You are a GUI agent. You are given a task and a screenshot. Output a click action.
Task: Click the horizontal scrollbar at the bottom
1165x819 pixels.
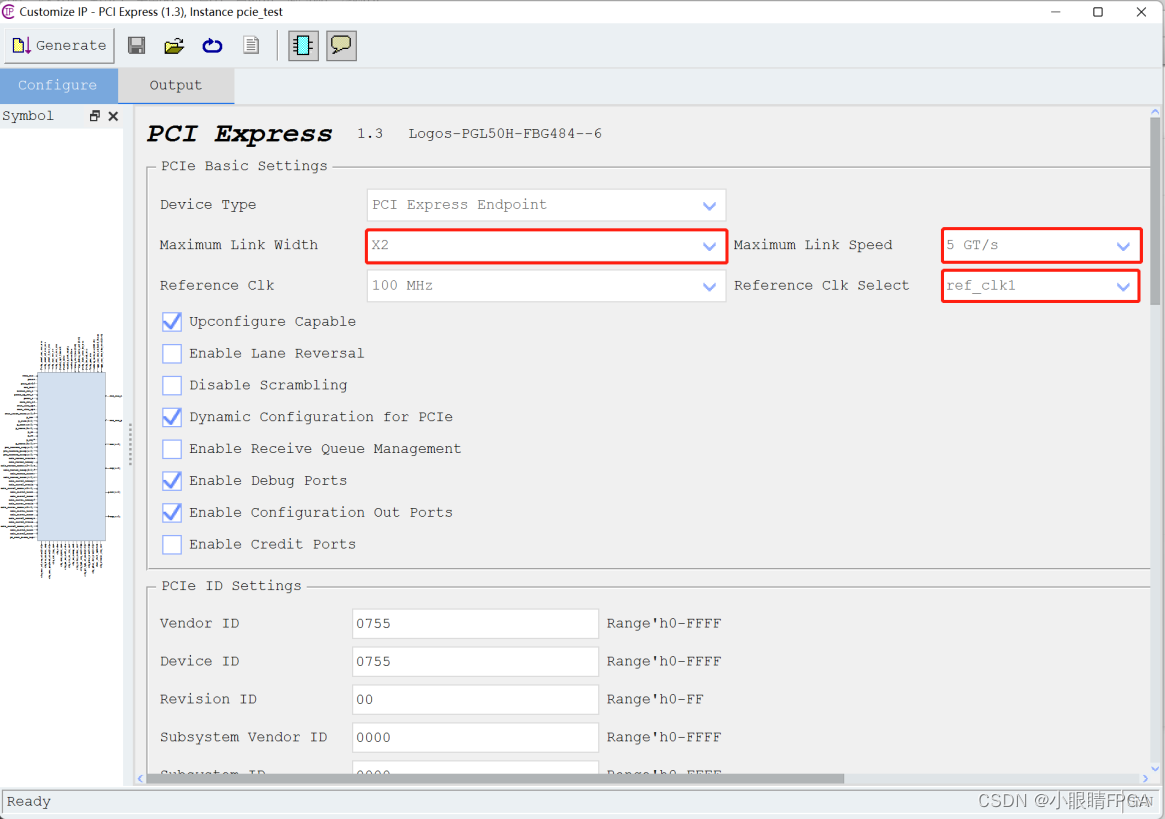tap(495, 779)
